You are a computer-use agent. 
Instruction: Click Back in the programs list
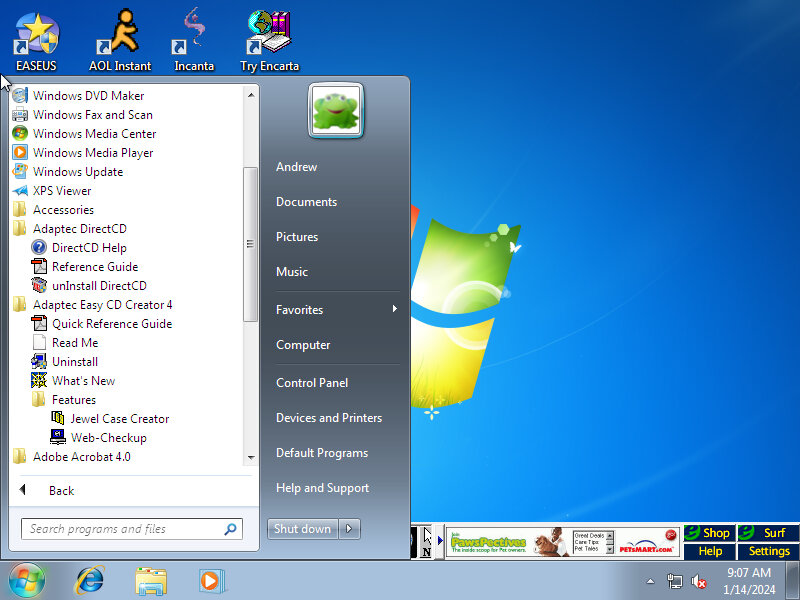[61, 491]
